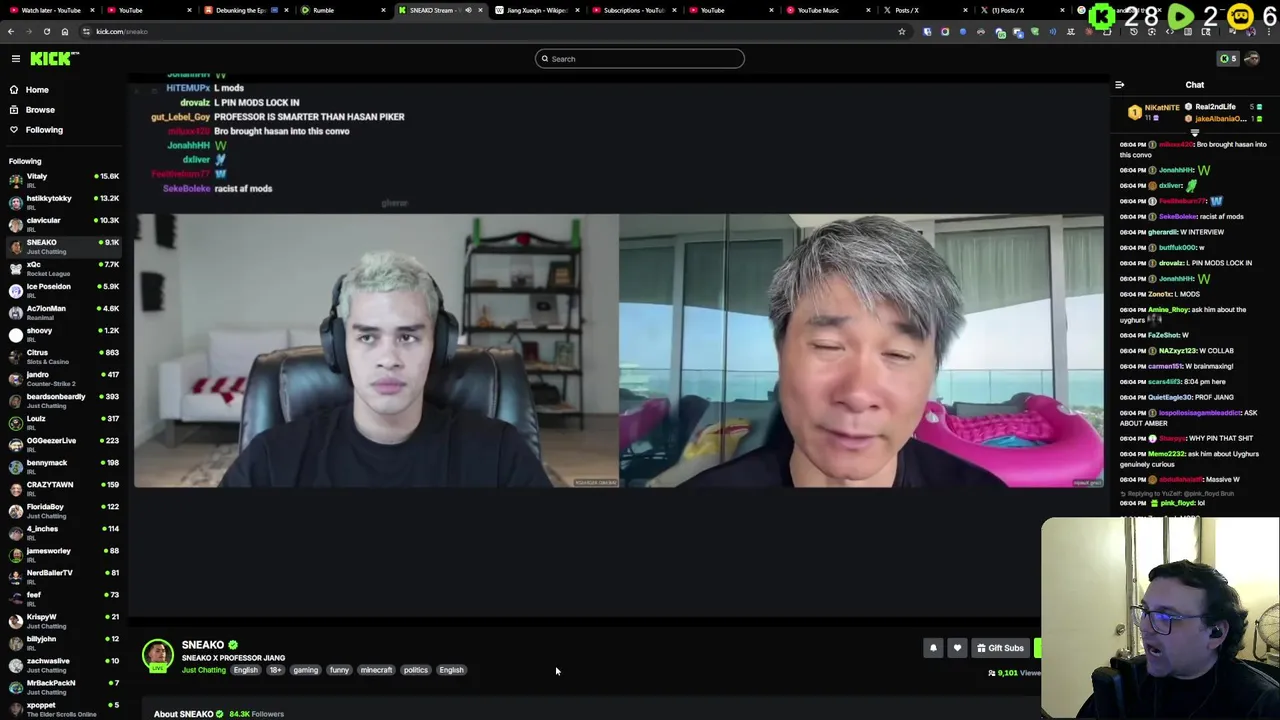Viewport: 1280px width, 720px height.
Task: Open NerdBallerTV's channel avatar
Action: pyautogui.click(x=15, y=577)
